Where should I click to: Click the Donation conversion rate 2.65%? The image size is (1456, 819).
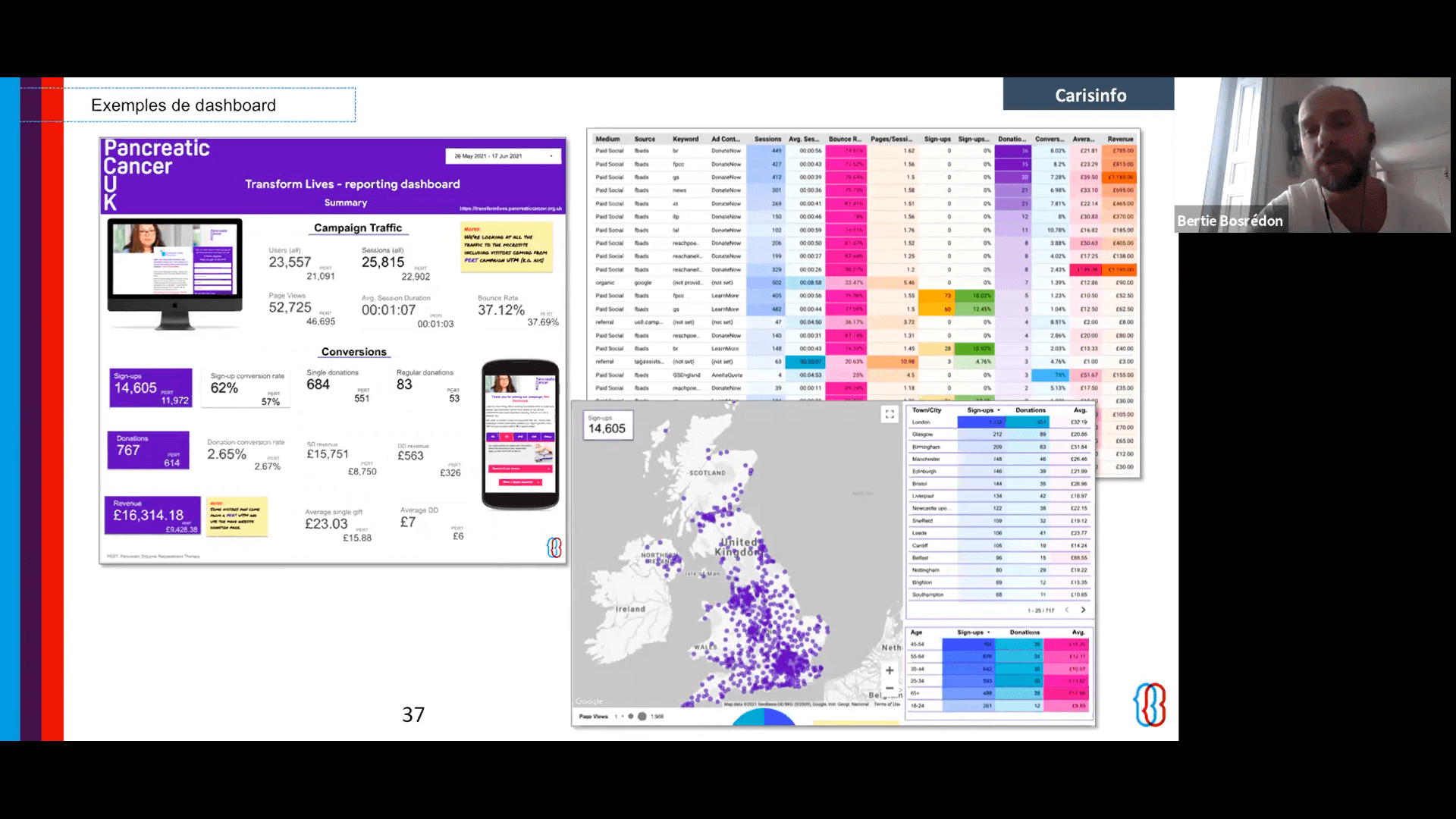(x=227, y=454)
